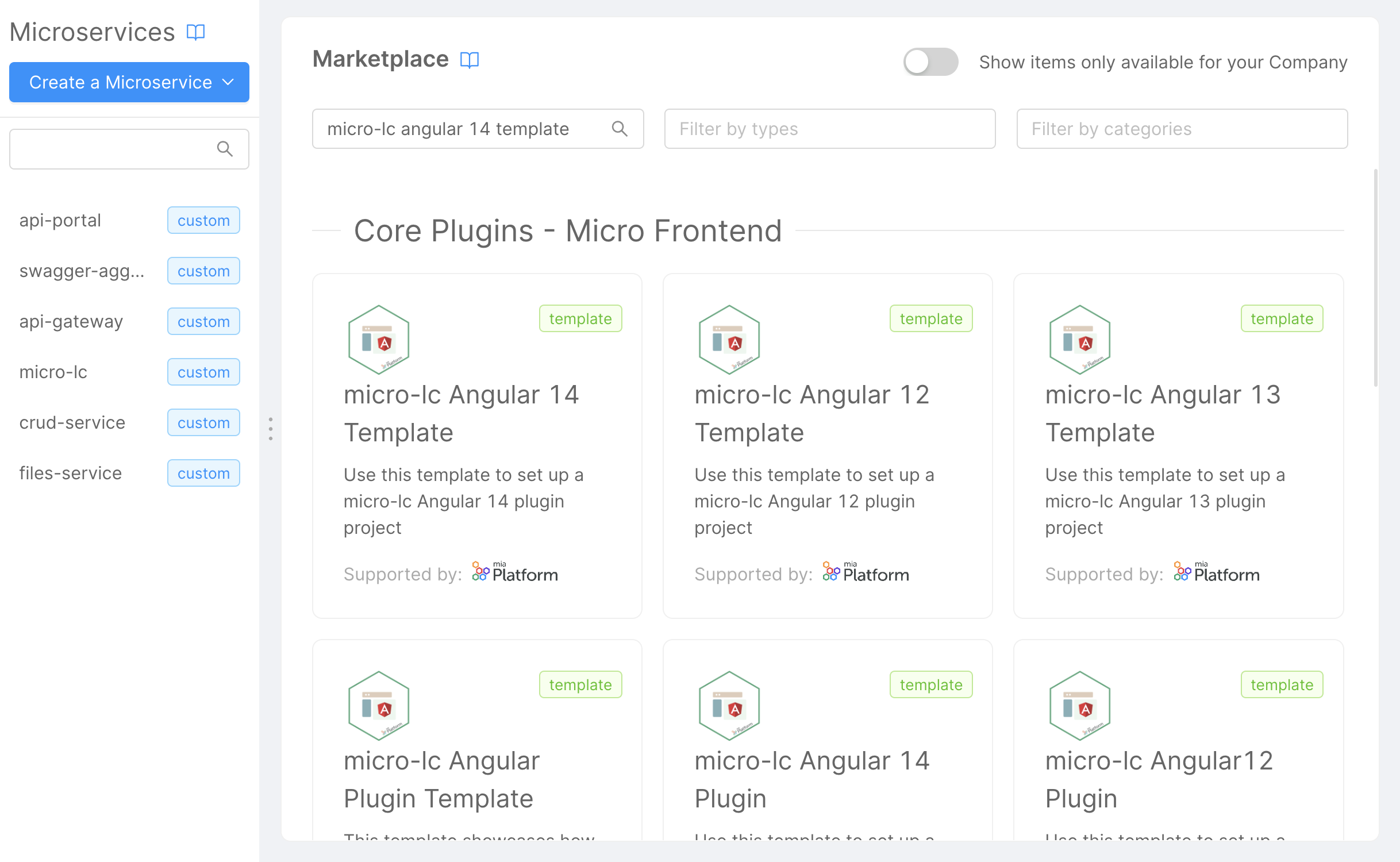Select the api-gateway entry in the sidebar
Screen dimensions: 1400x862
click(71, 321)
